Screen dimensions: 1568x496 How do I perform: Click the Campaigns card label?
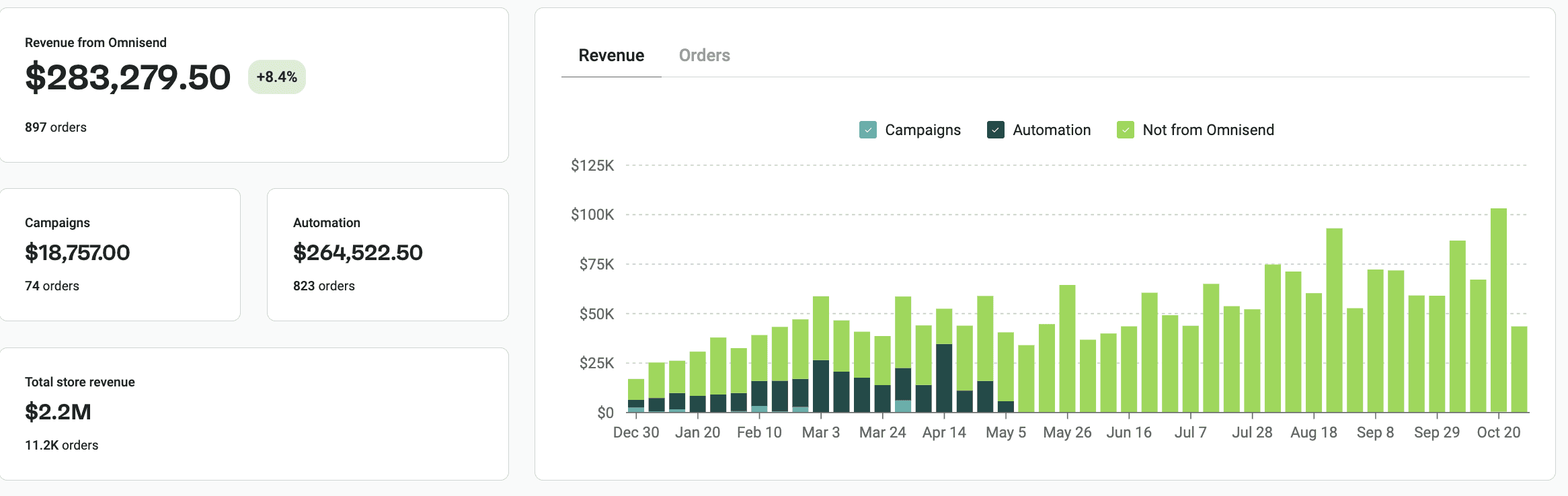(x=57, y=222)
